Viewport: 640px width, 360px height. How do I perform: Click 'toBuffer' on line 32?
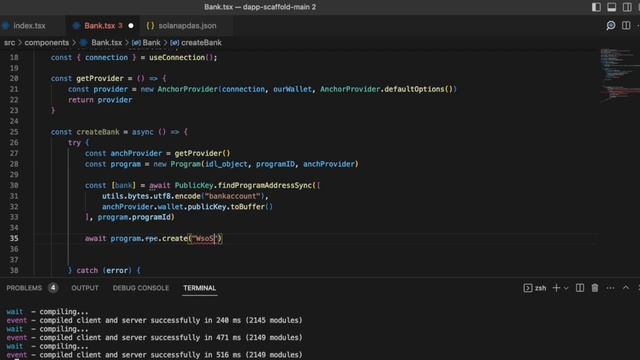[x=247, y=207]
